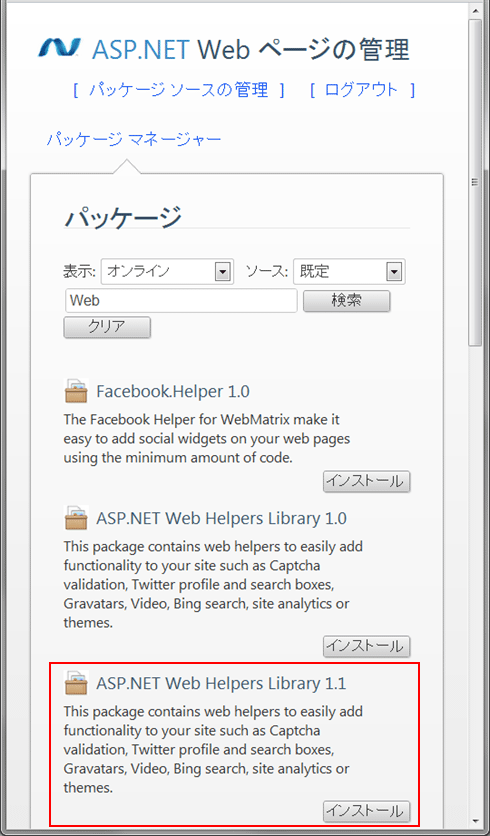Click the Web Helpers Library 1.1 package icon
The height and width of the screenshot is (836, 490).
[x=76, y=682]
